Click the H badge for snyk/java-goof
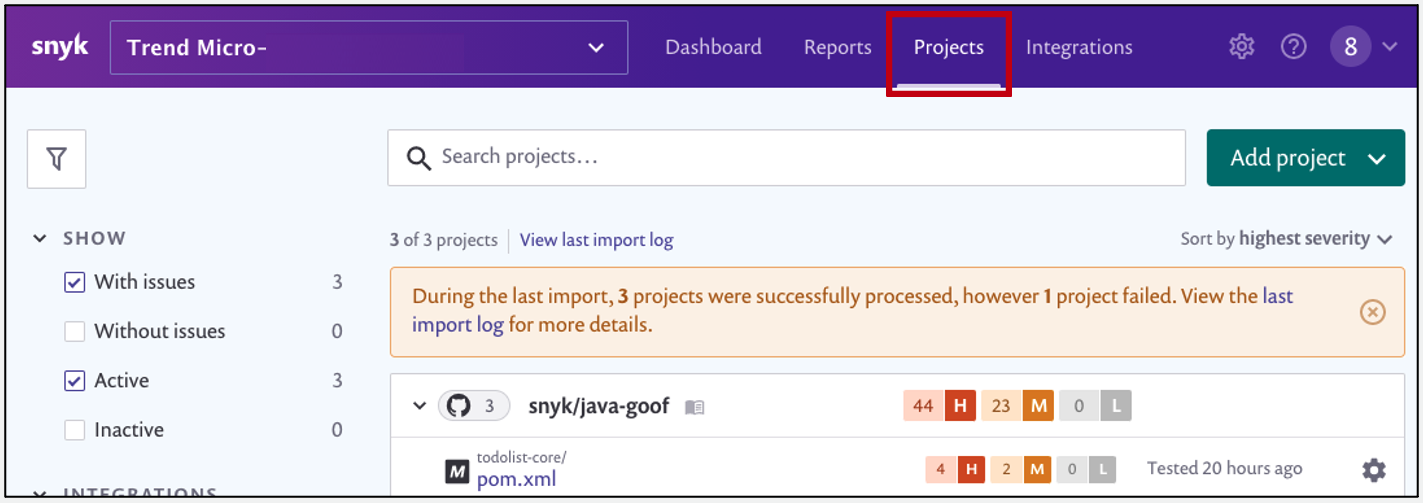 [x=960, y=406]
